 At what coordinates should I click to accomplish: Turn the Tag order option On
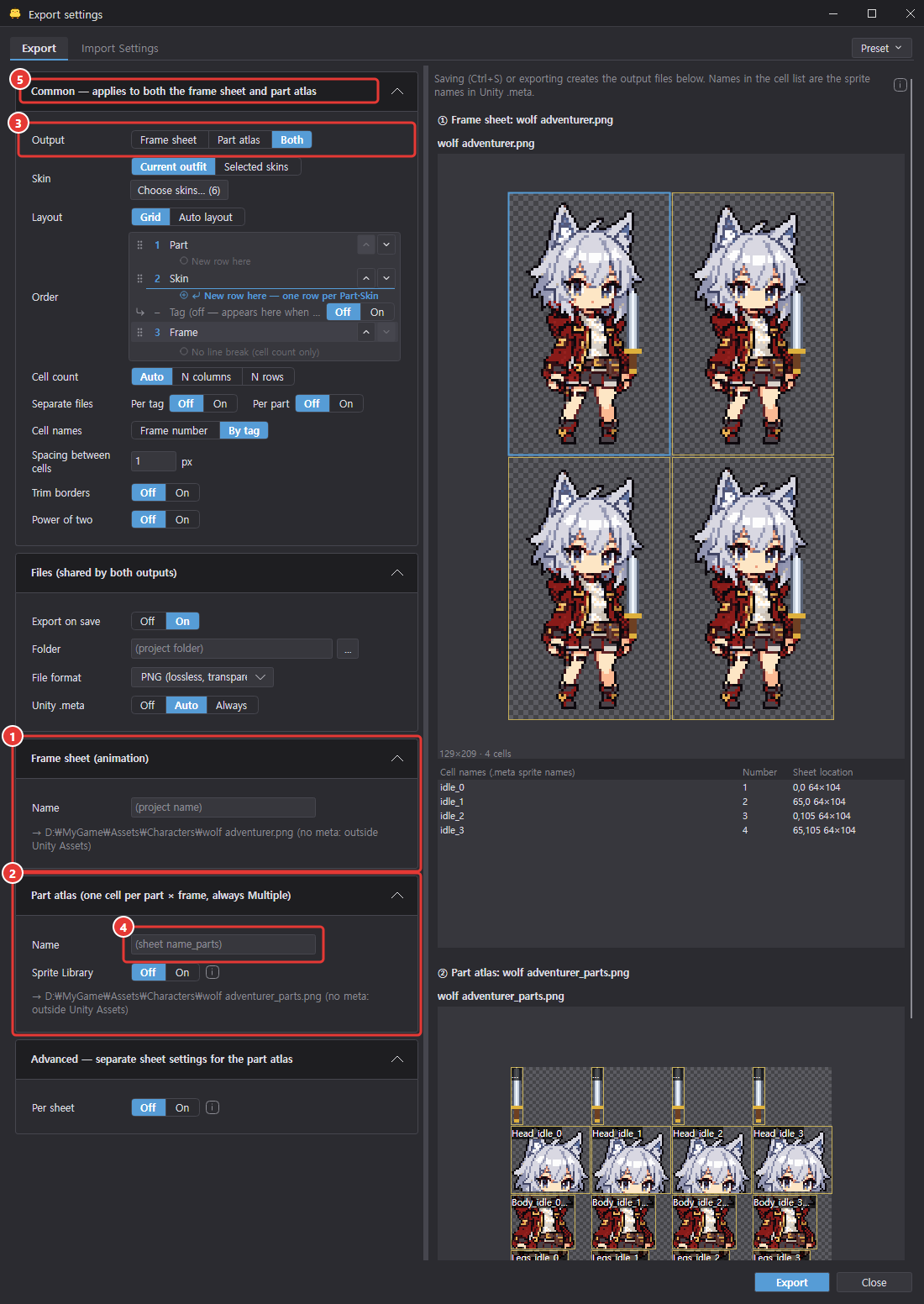click(x=377, y=312)
